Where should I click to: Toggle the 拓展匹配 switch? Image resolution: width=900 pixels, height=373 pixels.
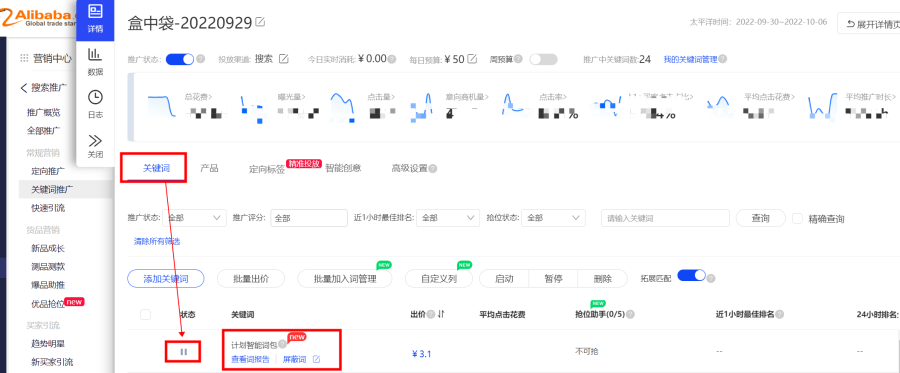691,275
